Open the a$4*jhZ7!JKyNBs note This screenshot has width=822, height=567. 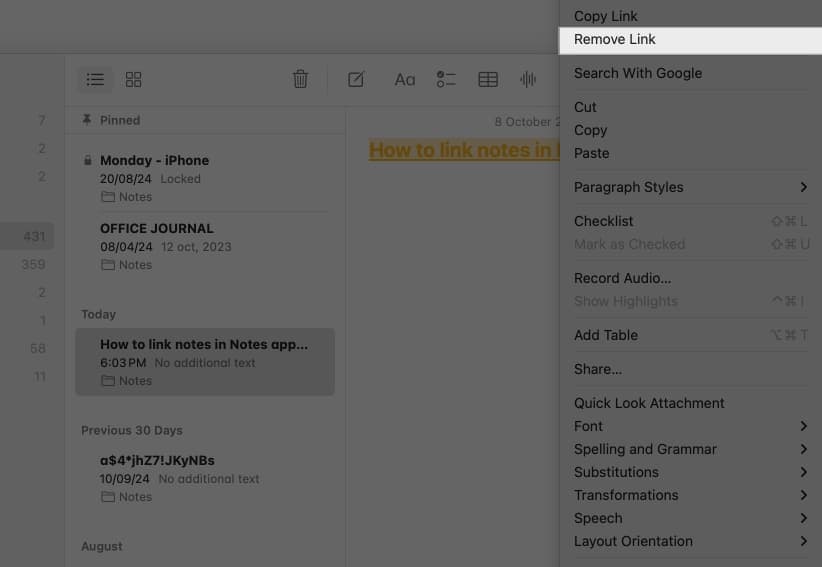pyautogui.click(x=205, y=478)
